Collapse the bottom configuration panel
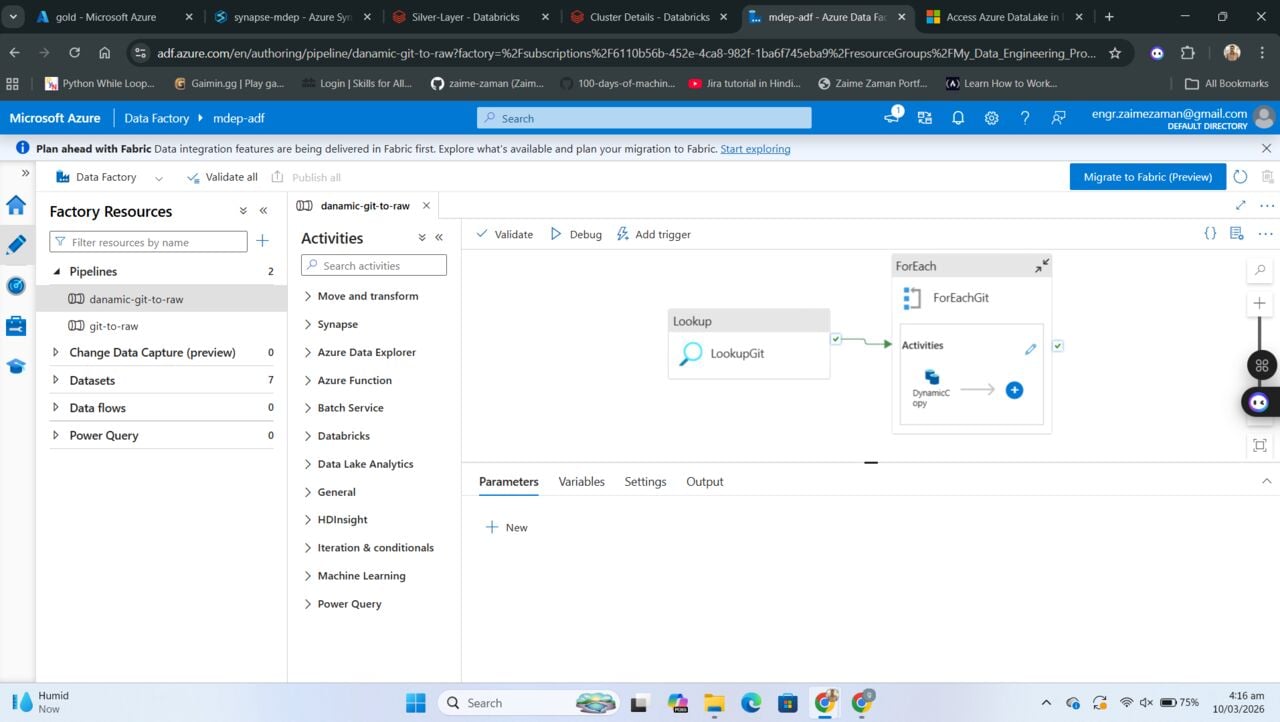The width and height of the screenshot is (1280, 722). [x=1267, y=481]
